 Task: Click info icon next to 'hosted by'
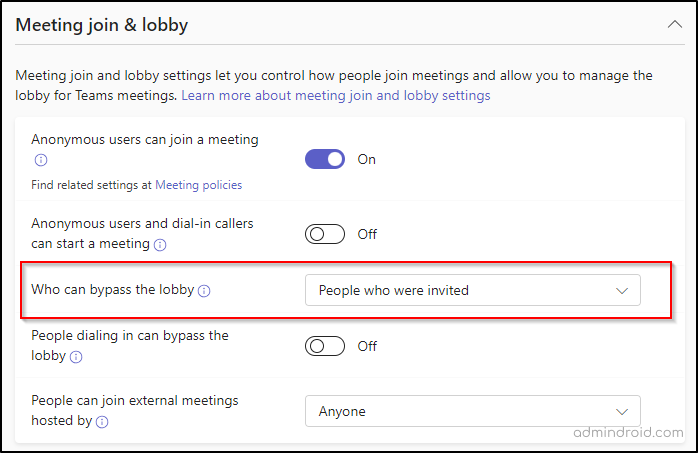coord(102,422)
